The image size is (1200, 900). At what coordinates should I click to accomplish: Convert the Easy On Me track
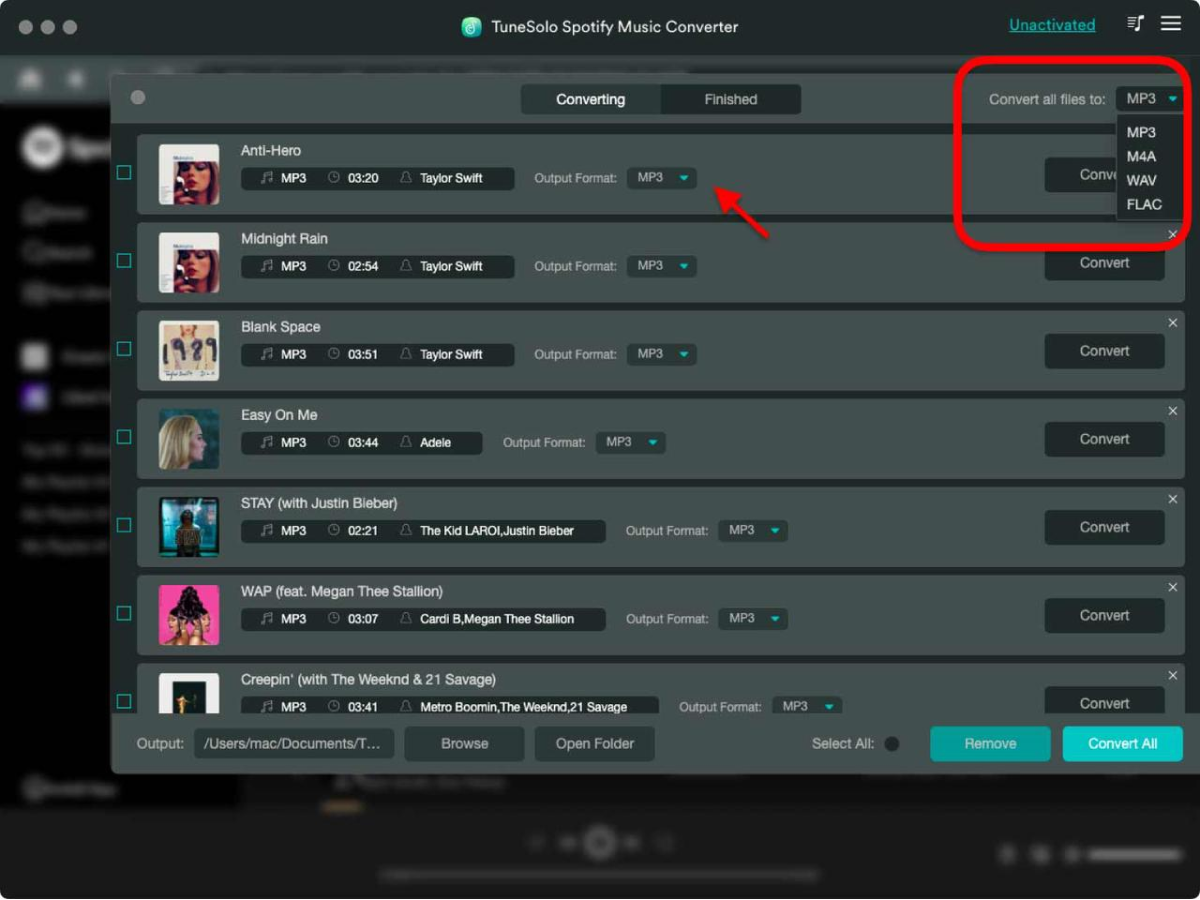[1104, 439]
